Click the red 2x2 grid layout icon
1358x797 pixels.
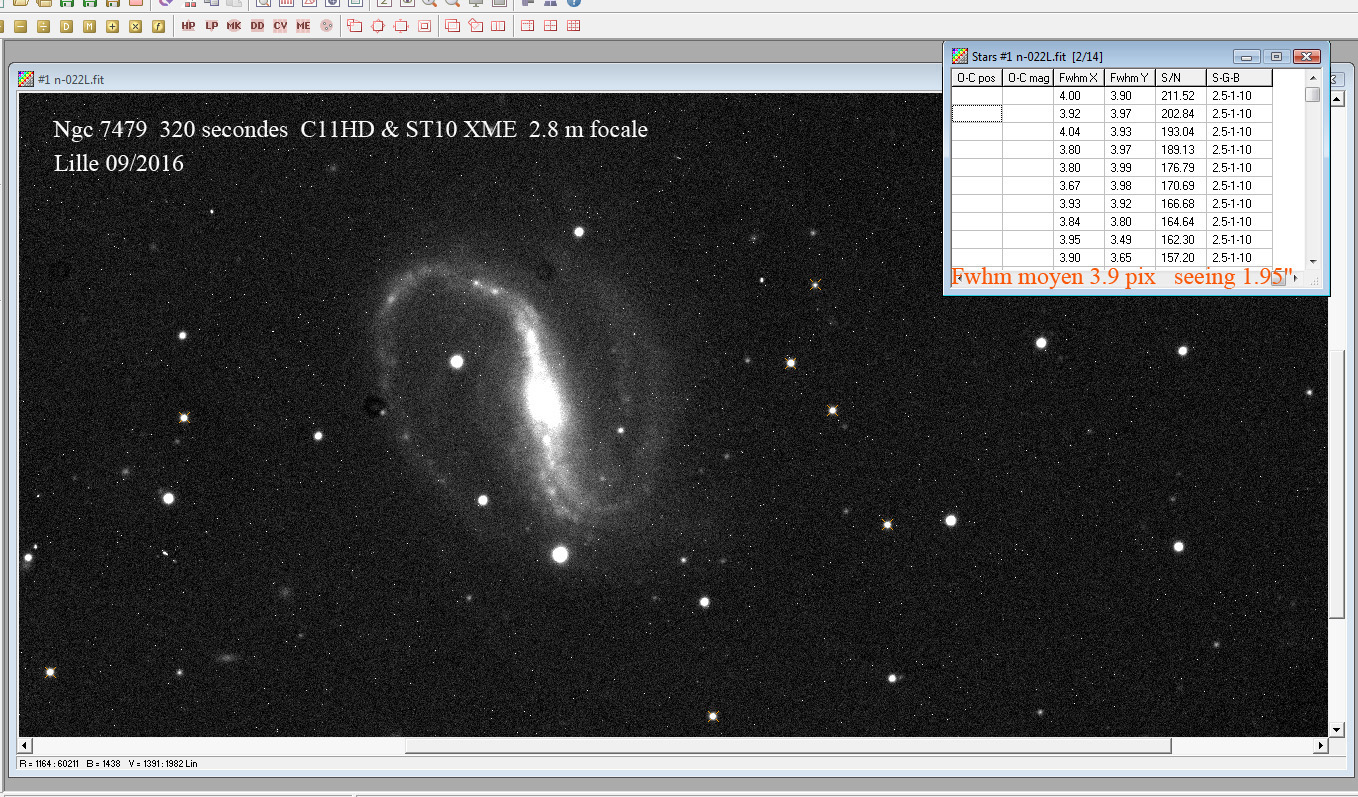(550, 26)
